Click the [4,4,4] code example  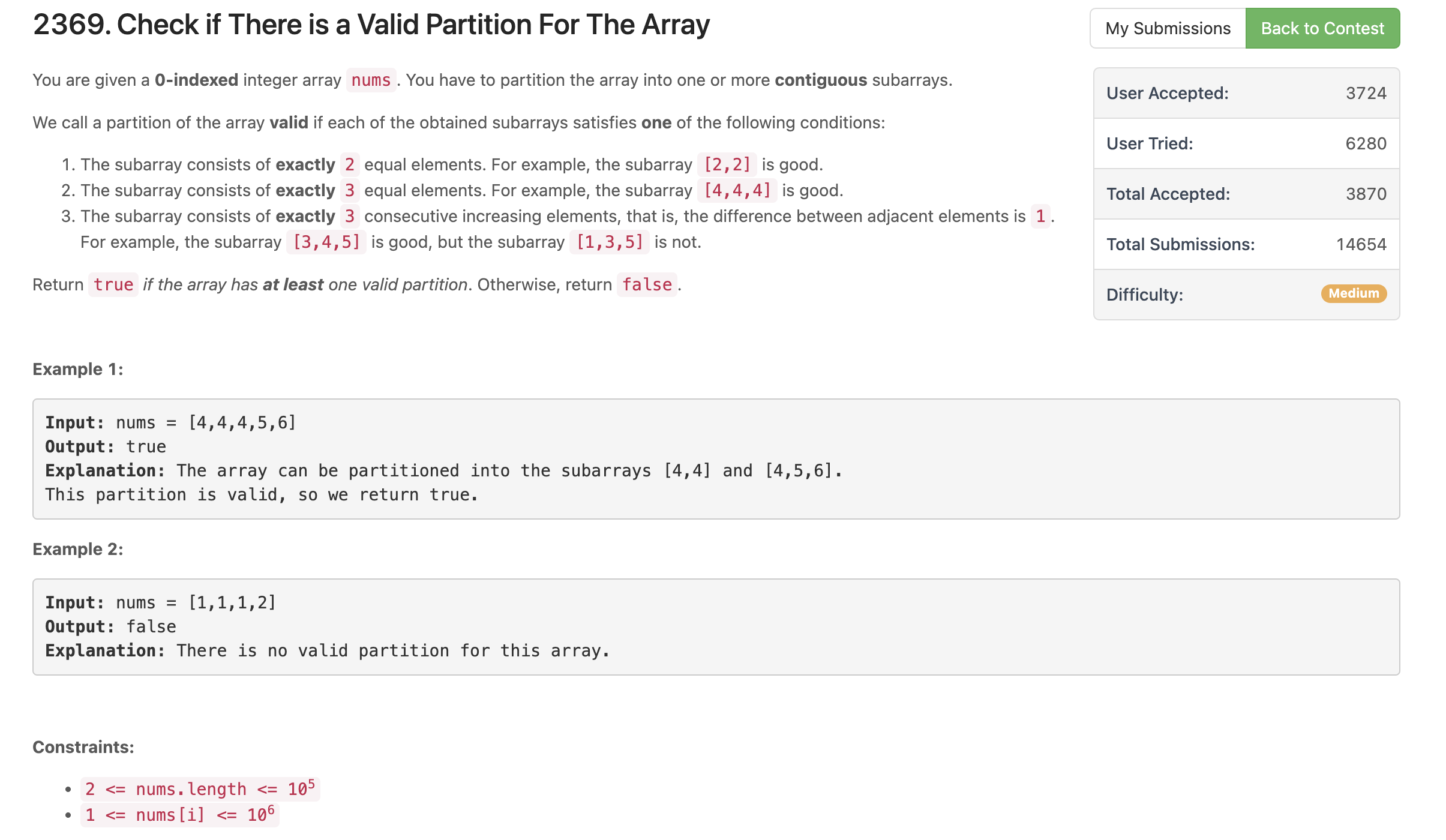[x=737, y=190]
